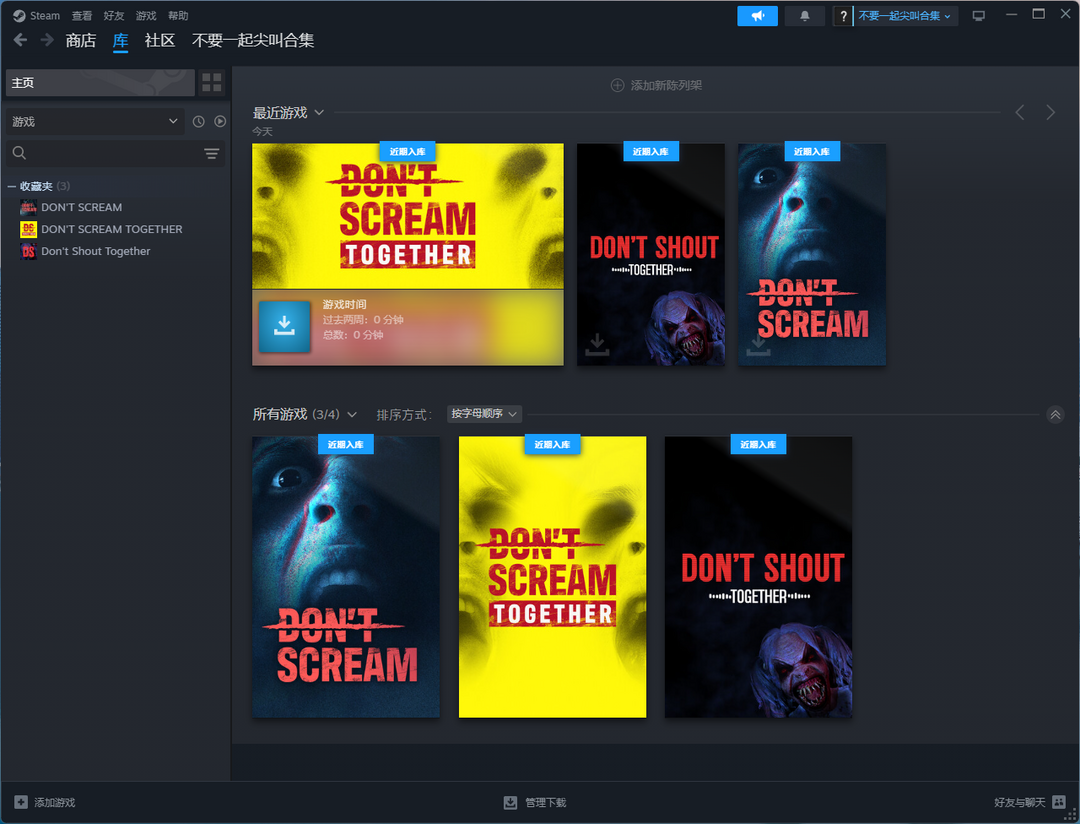This screenshot has width=1080, height=824.
Task: Open the notifications bell
Action: tap(805, 16)
